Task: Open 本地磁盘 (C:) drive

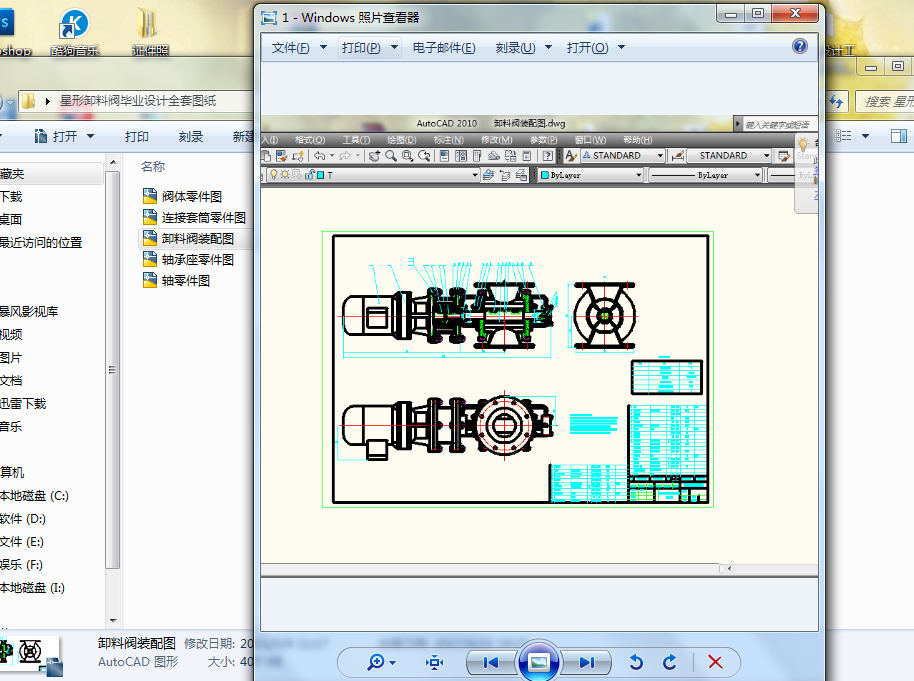Action: click(34, 496)
